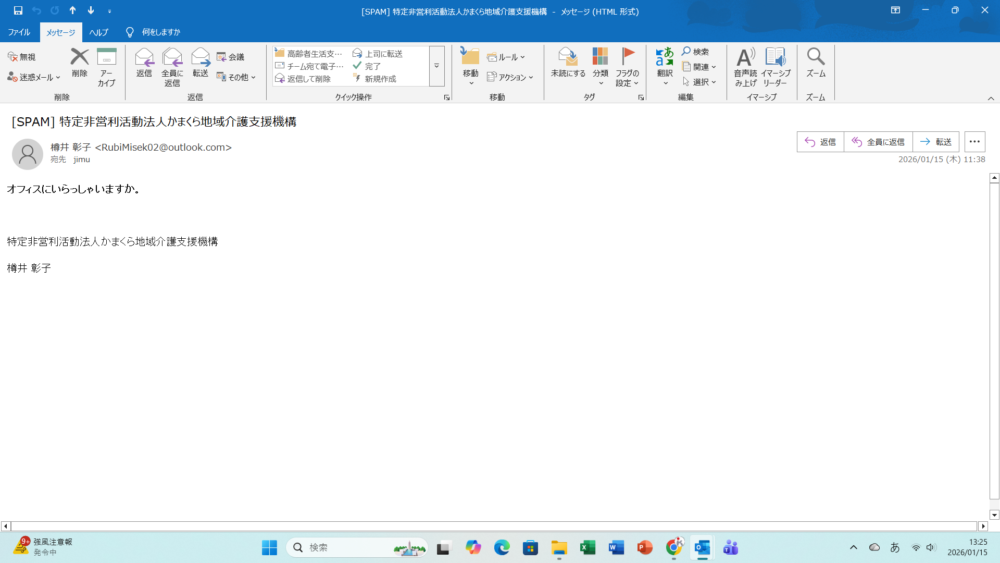Expand the Junk Mail (迷惑メール) dropdown
The width and height of the screenshot is (1000, 563).
point(34,76)
